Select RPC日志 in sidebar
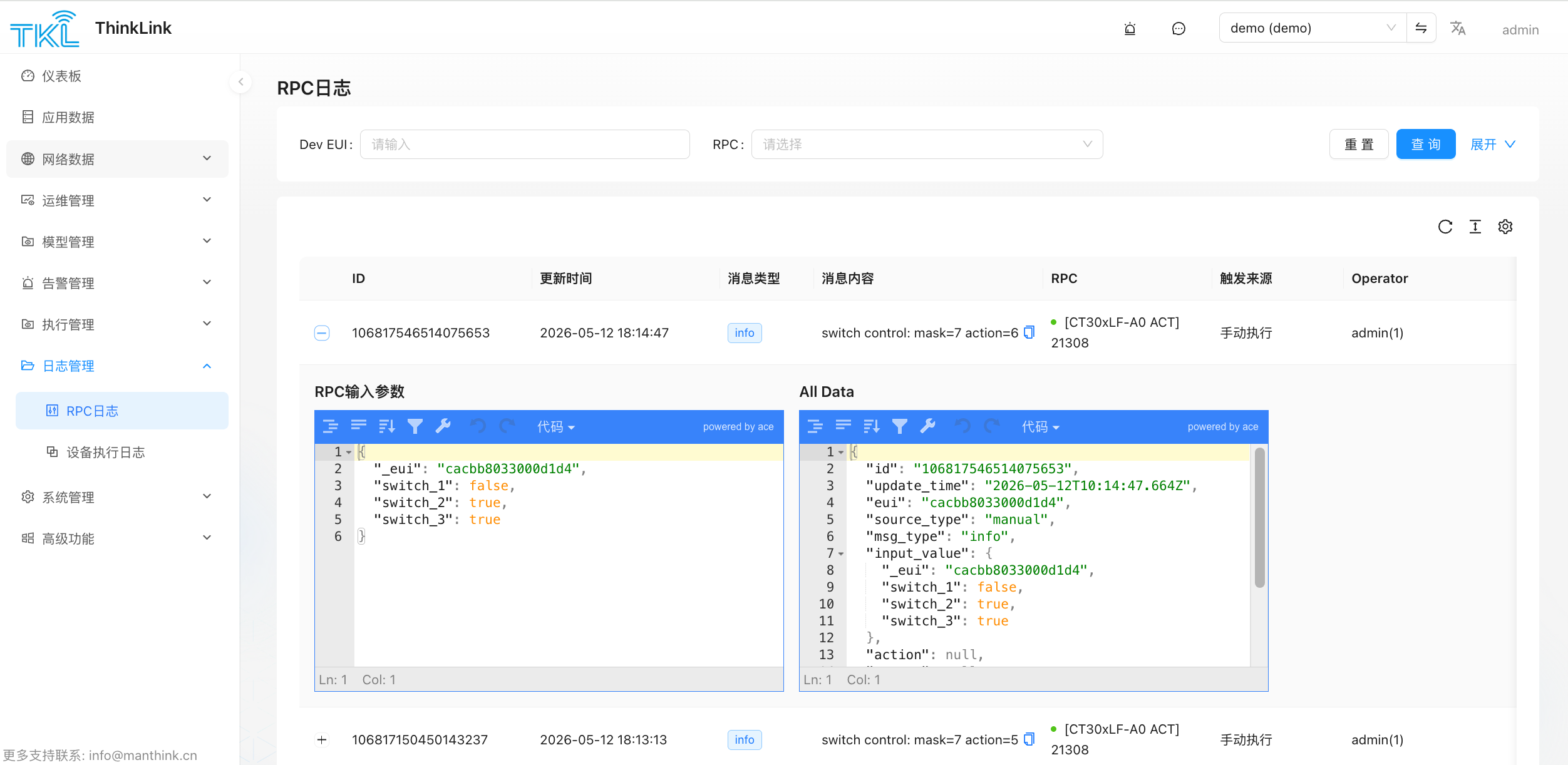The image size is (1568, 765). point(122,411)
